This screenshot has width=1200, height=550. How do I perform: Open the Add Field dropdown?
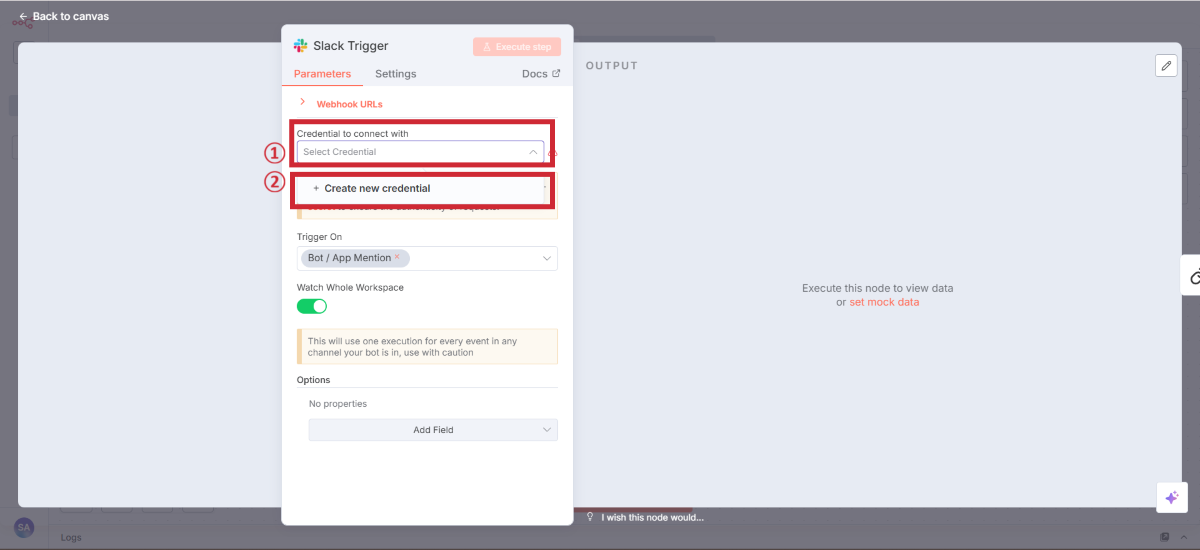coord(433,430)
